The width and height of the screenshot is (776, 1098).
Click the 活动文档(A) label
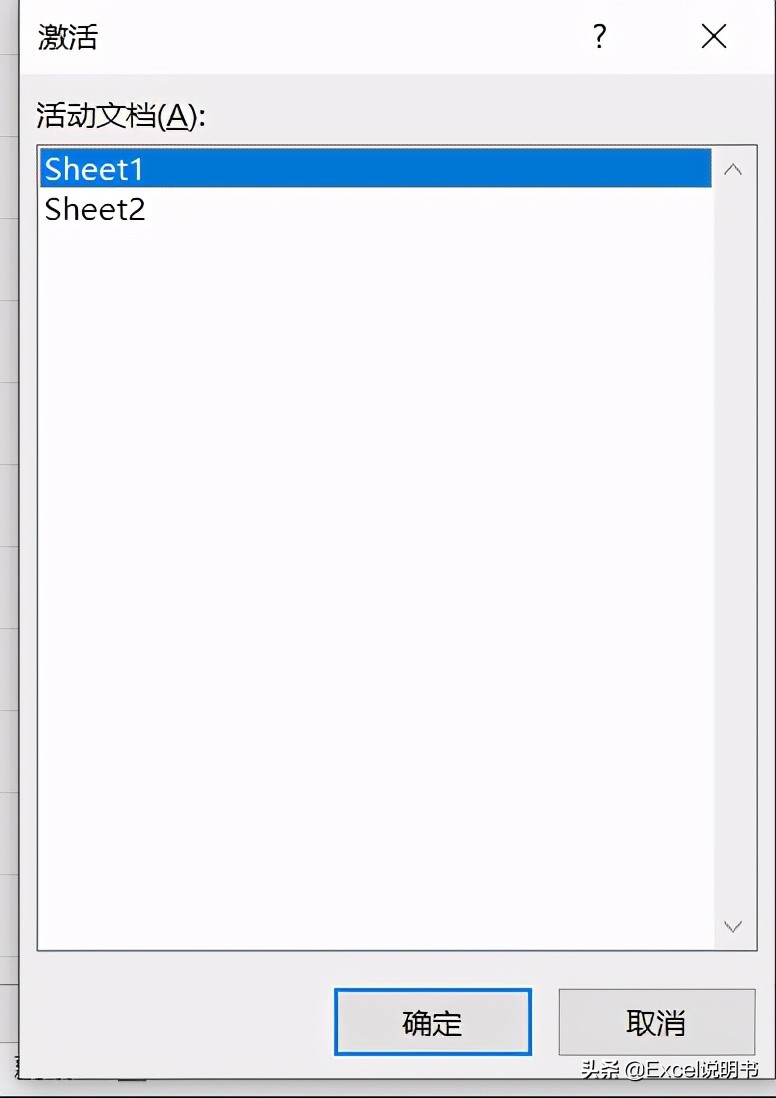click(120, 116)
